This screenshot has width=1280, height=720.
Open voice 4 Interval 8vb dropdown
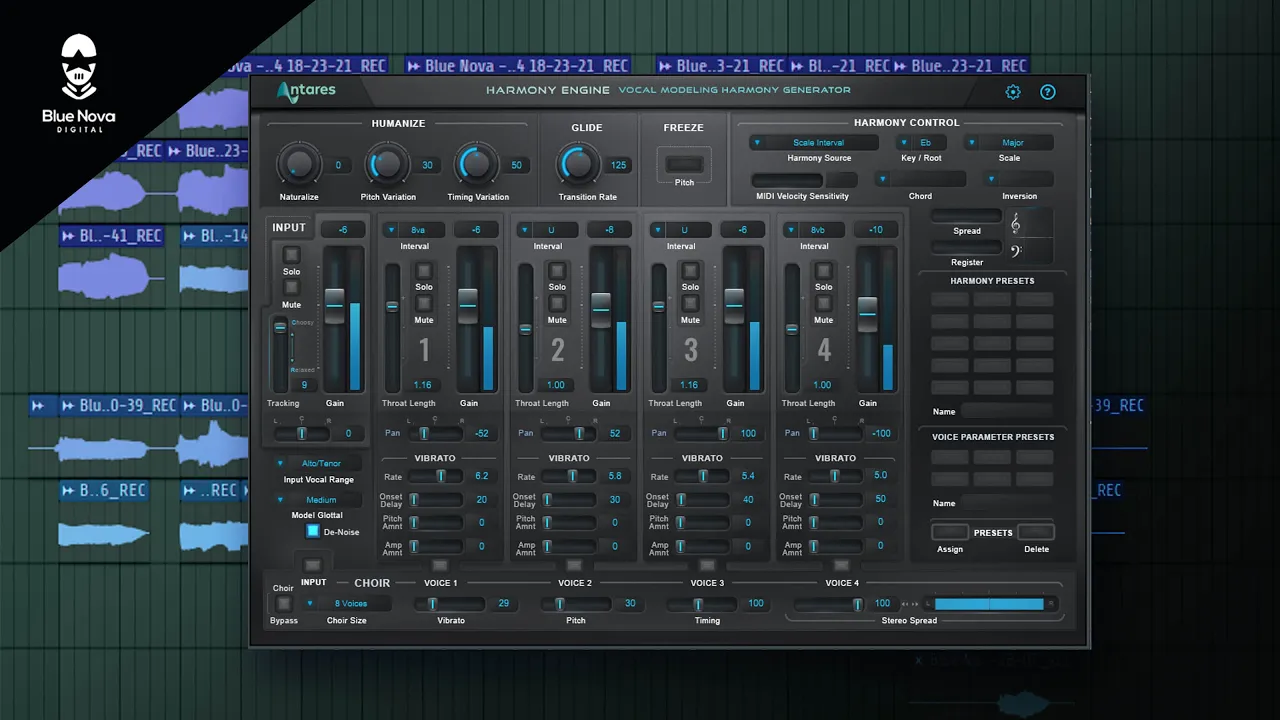813,230
